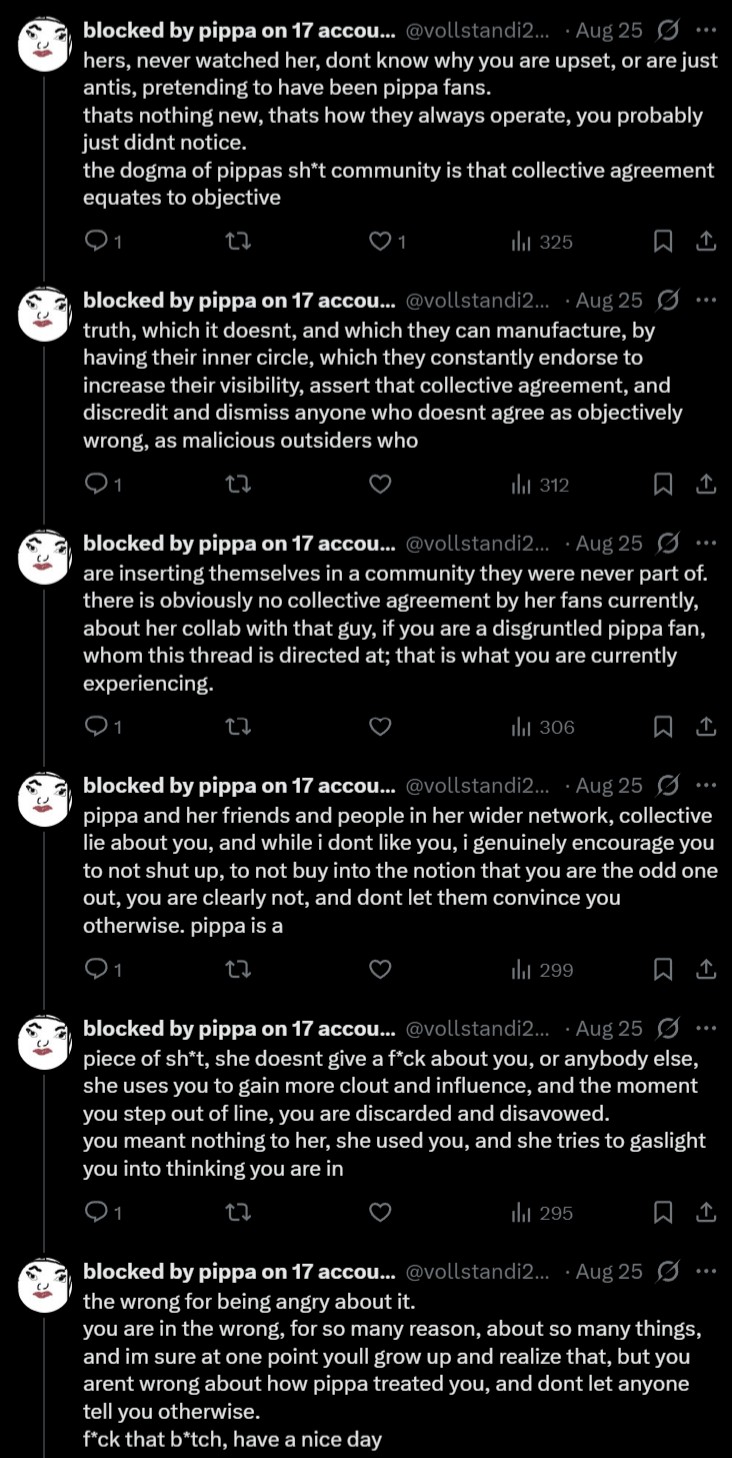Open the @vollstandi2 handle on the first tweet

coord(478,30)
